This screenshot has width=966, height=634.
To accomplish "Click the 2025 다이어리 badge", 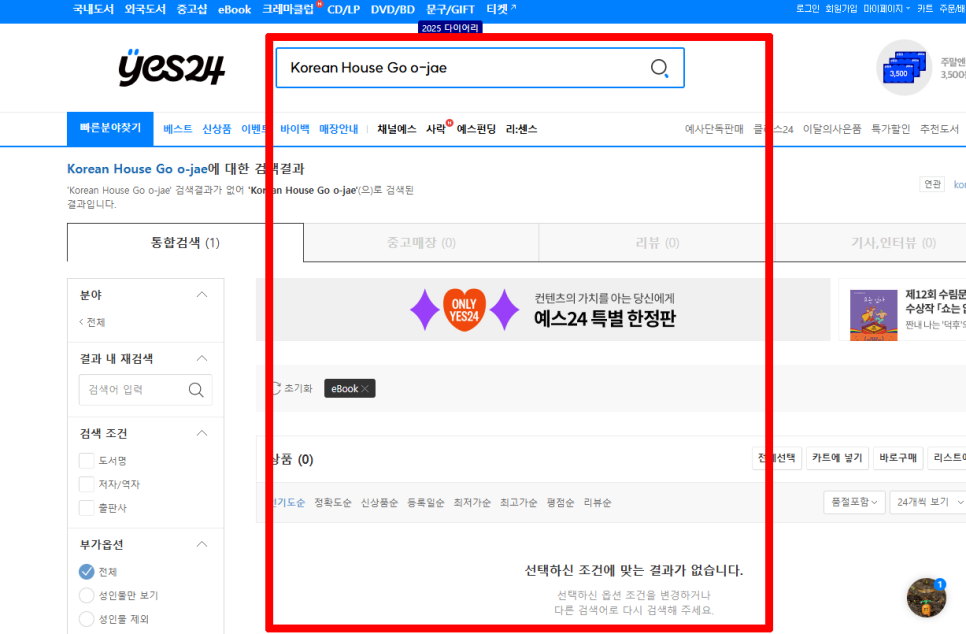I will 450,28.
